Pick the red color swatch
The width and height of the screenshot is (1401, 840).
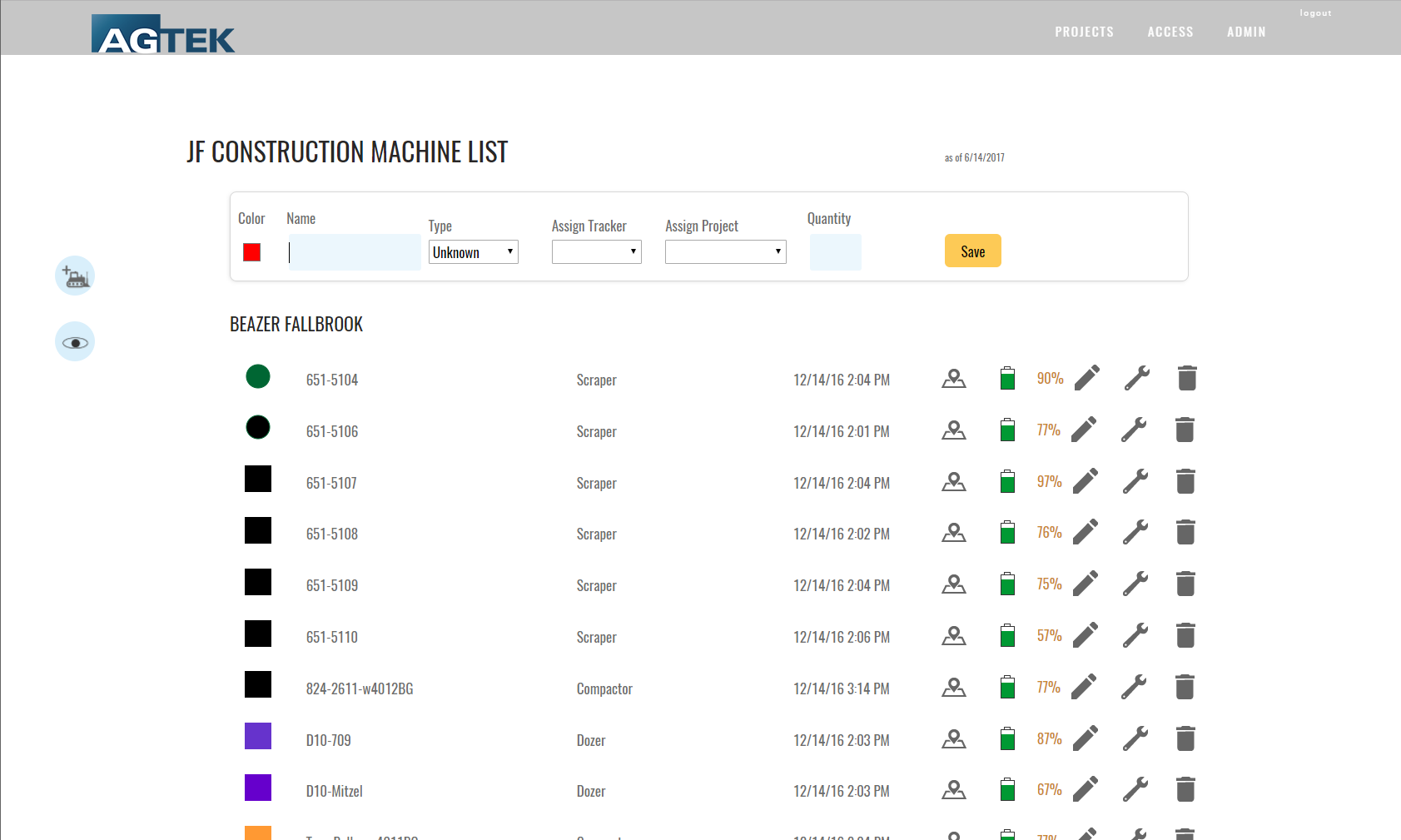click(x=251, y=252)
